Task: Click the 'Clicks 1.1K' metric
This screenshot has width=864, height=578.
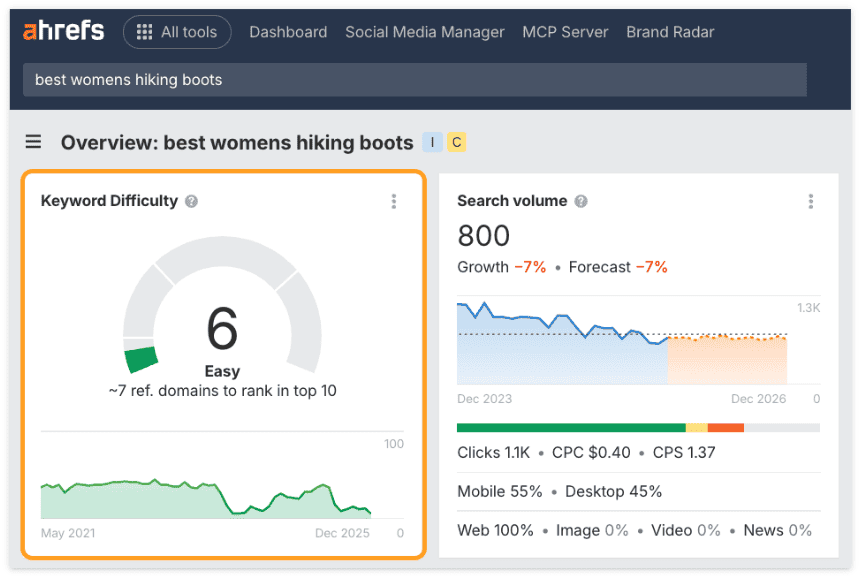Action: pos(493,452)
